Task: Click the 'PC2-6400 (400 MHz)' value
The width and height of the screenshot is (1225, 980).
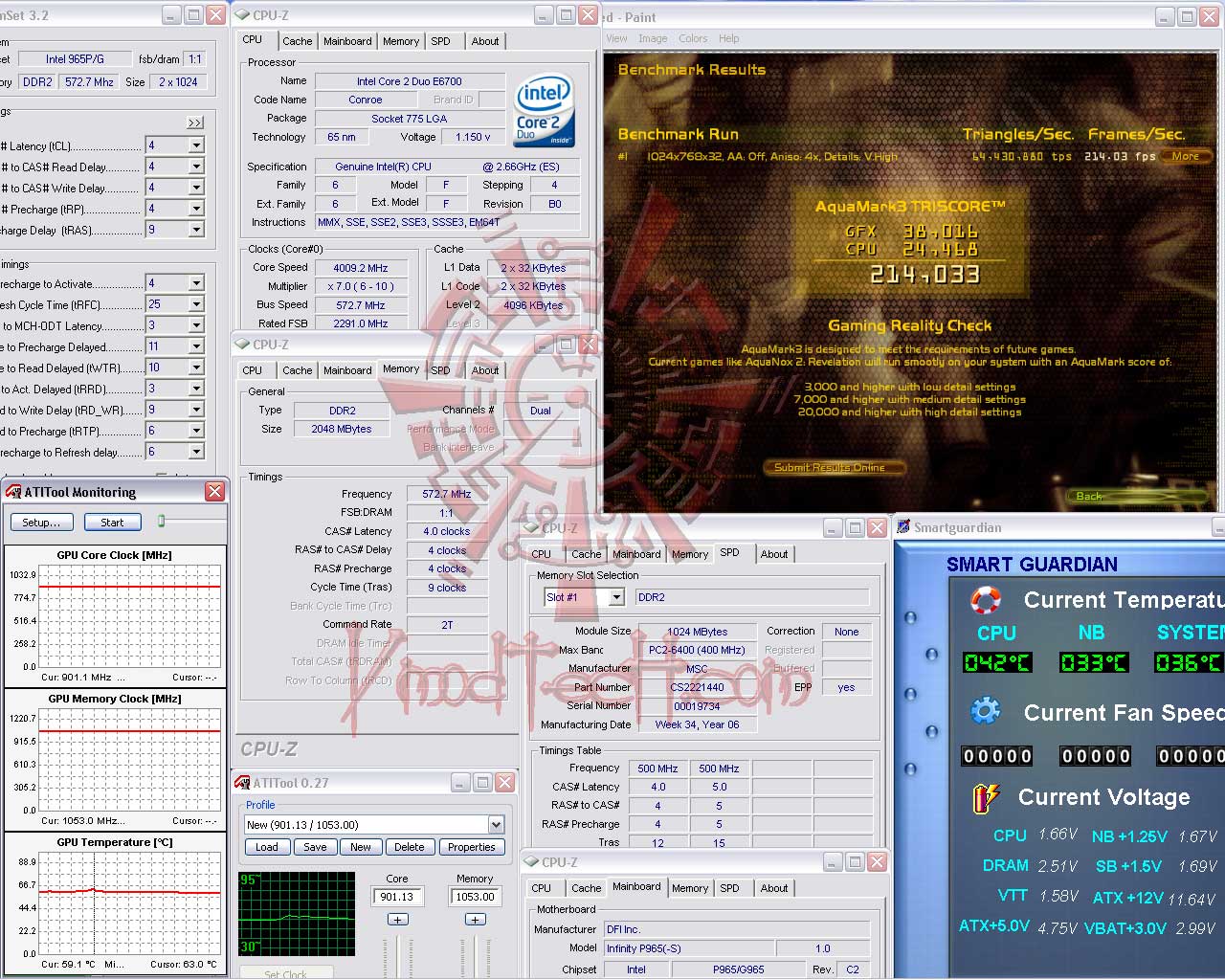Action: [x=697, y=650]
